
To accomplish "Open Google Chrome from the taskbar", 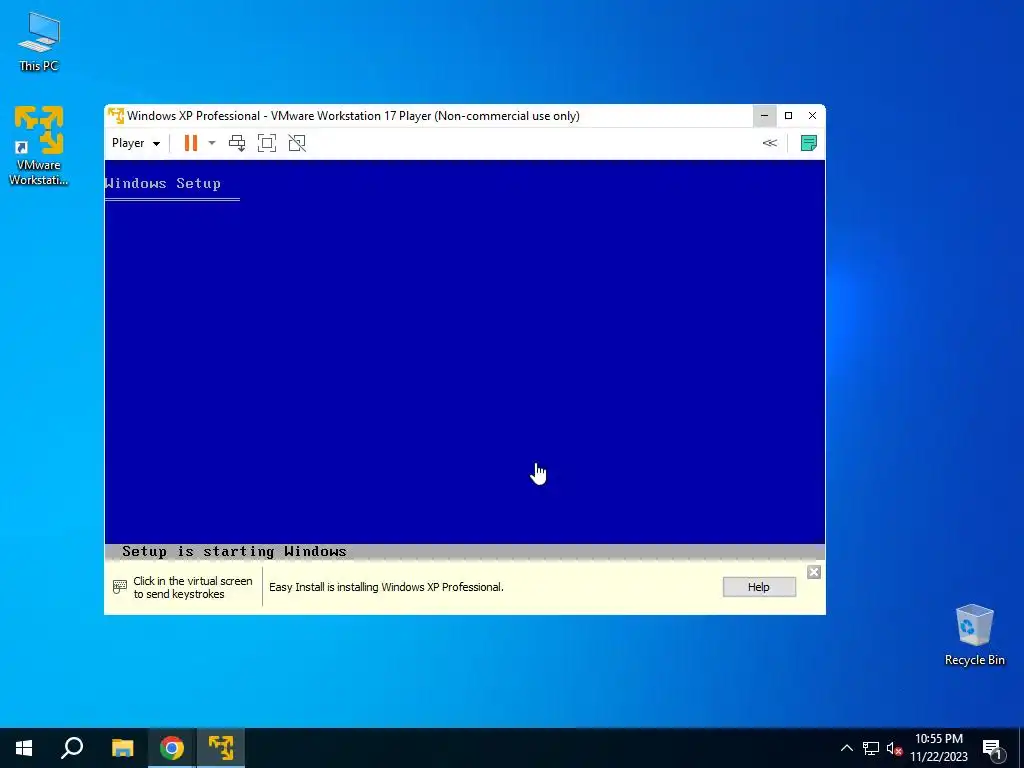I will point(172,748).
